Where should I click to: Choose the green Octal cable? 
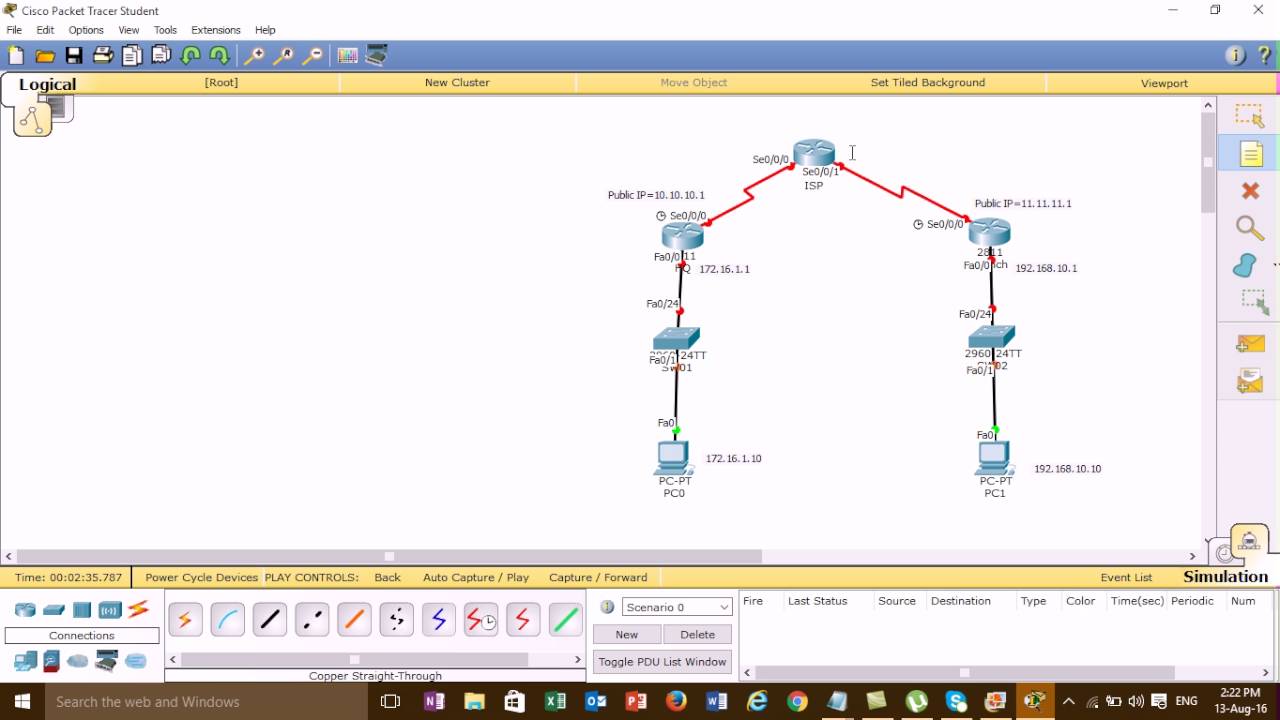[x=566, y=620]
